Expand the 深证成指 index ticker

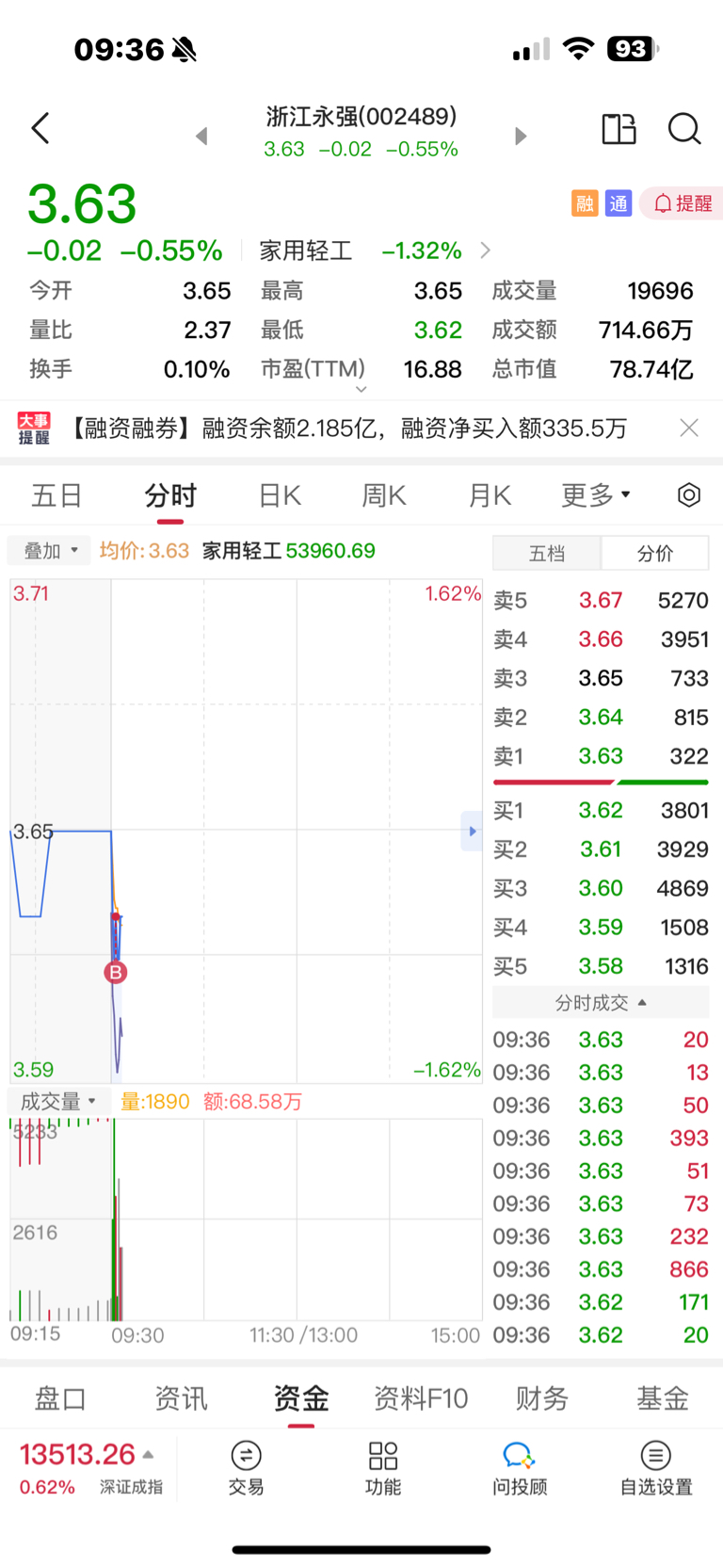[x=90, y=1468]
